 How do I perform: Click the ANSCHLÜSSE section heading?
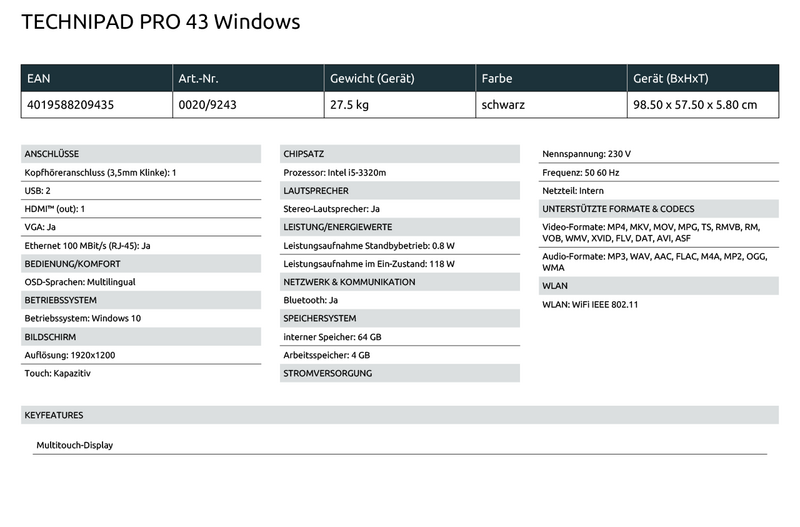(51, 154)
